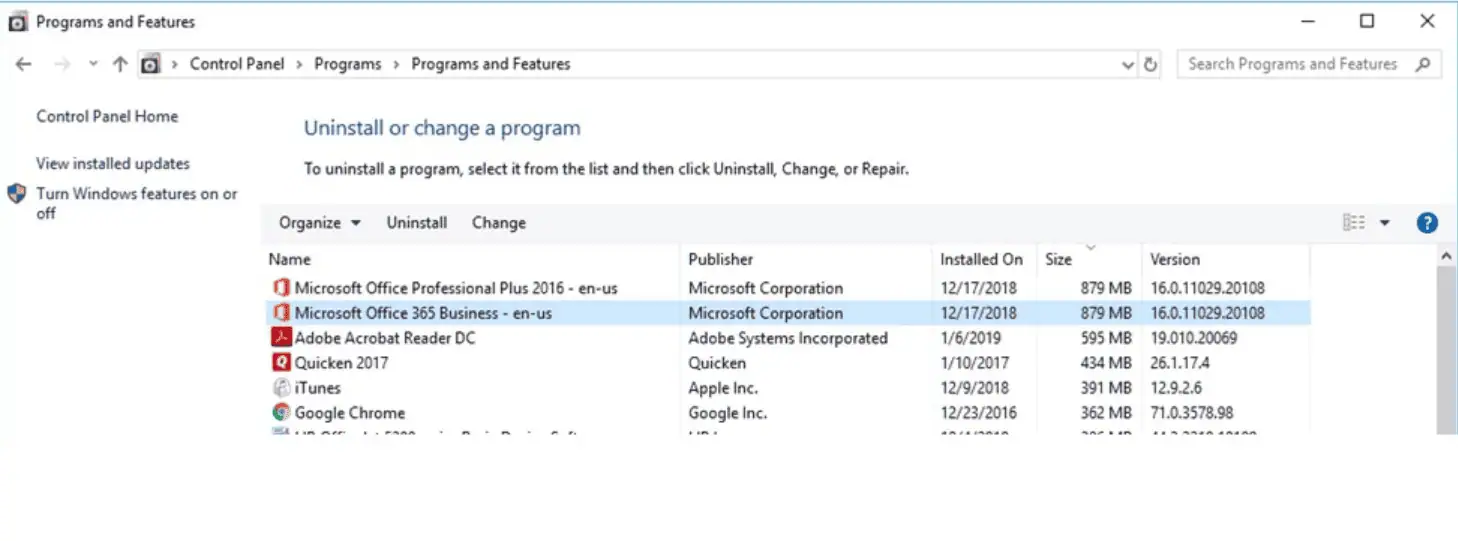The image size is (1458, 541).
Task: Sort by Installed On column header
Action: pyautogui.click(x=984, y=259)
